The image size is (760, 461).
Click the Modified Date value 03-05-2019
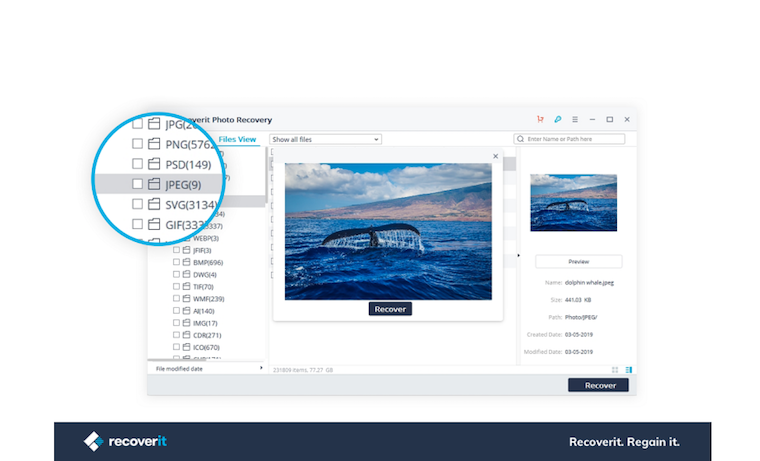[x=579, y=352]
